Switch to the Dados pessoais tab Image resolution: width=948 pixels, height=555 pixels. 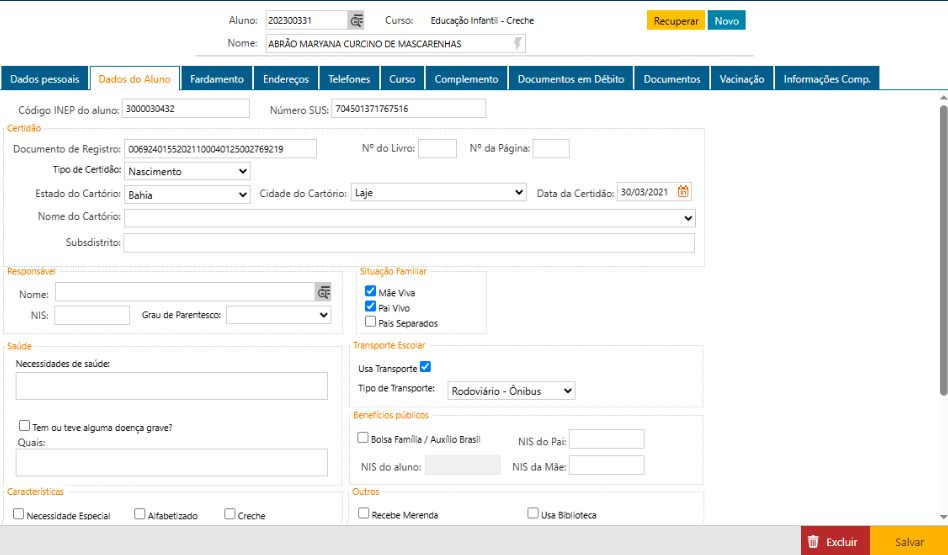point(45,79)
